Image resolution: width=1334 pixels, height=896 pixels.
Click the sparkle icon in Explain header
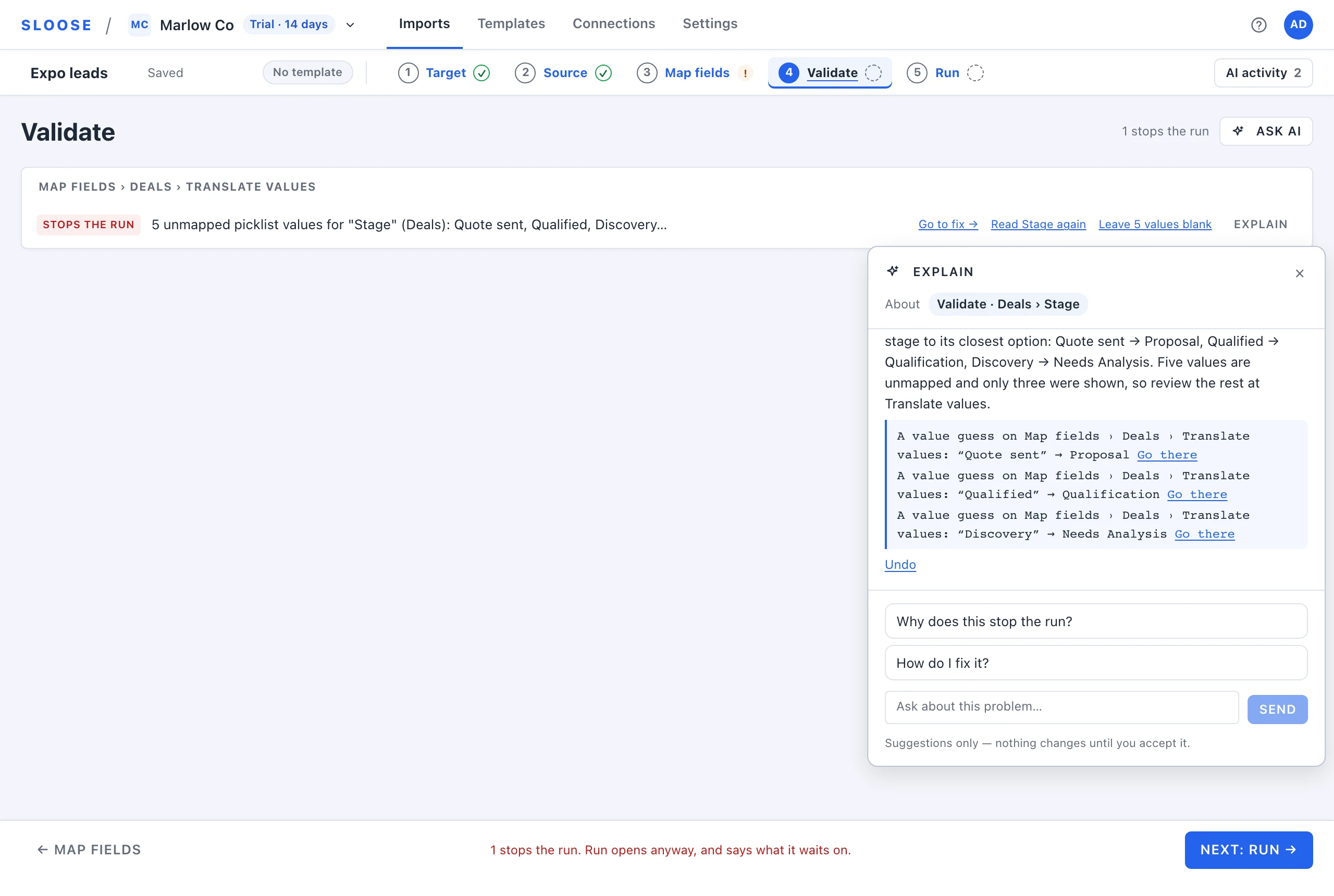[x=893, y=271]
